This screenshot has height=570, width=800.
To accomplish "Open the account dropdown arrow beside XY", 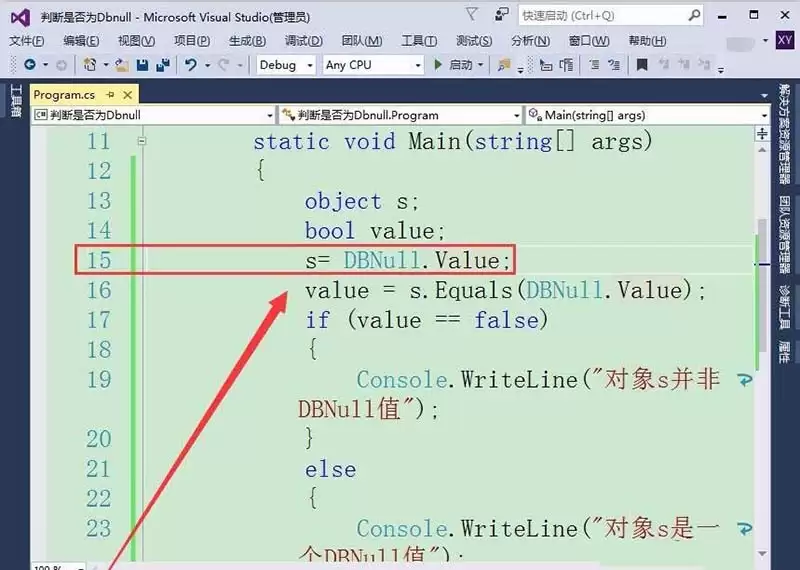I will [765, 40].
